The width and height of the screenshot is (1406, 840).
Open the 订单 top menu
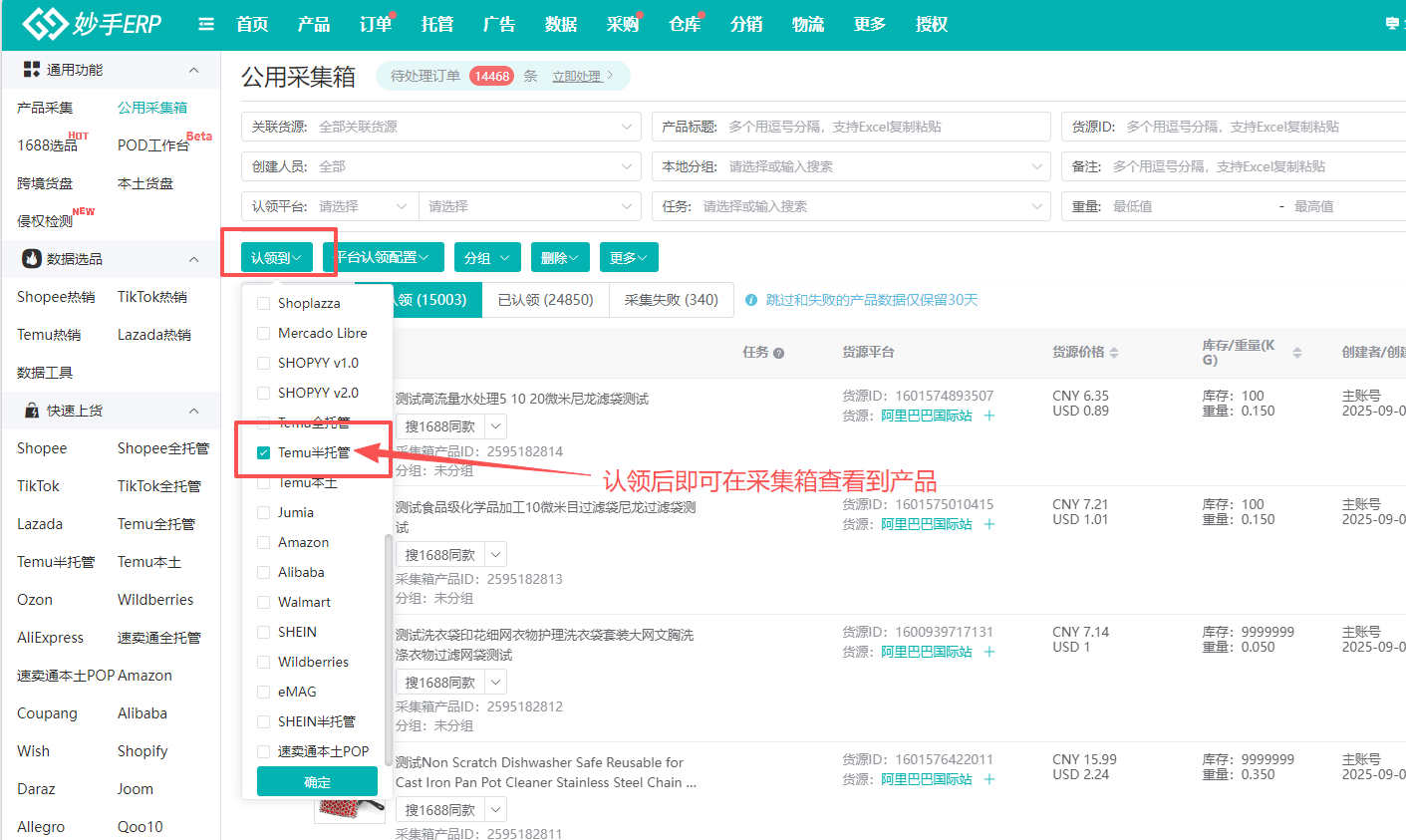[376, 24]
